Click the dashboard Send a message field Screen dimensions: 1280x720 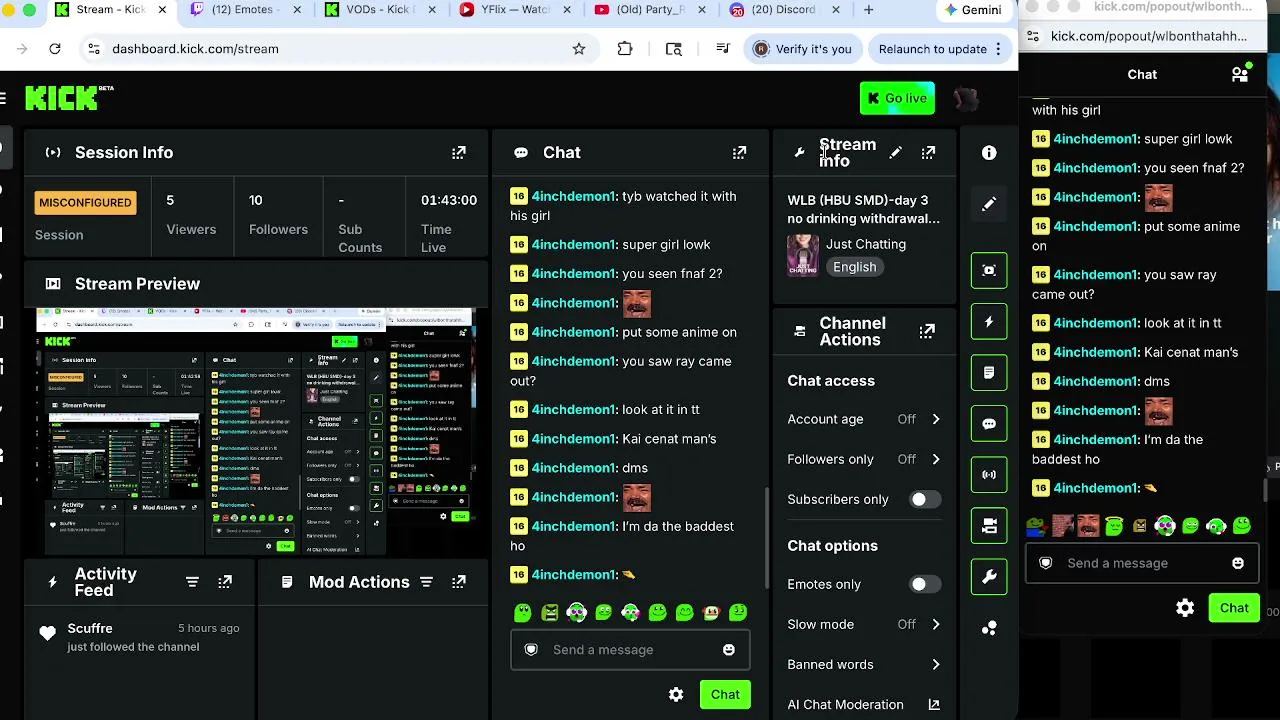click(x=630, y=650)
